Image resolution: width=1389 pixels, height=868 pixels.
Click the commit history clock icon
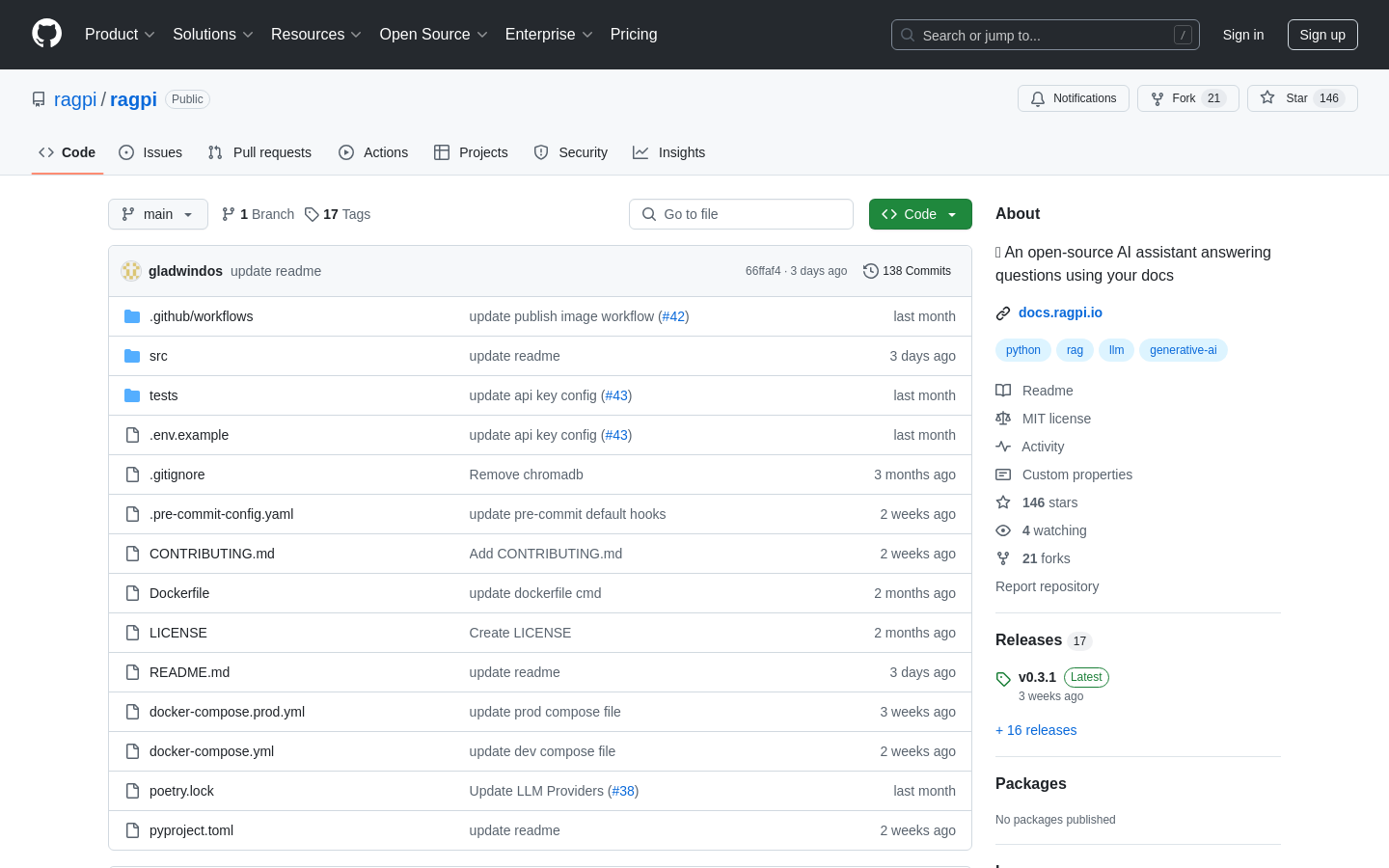[x=871, y=271]
